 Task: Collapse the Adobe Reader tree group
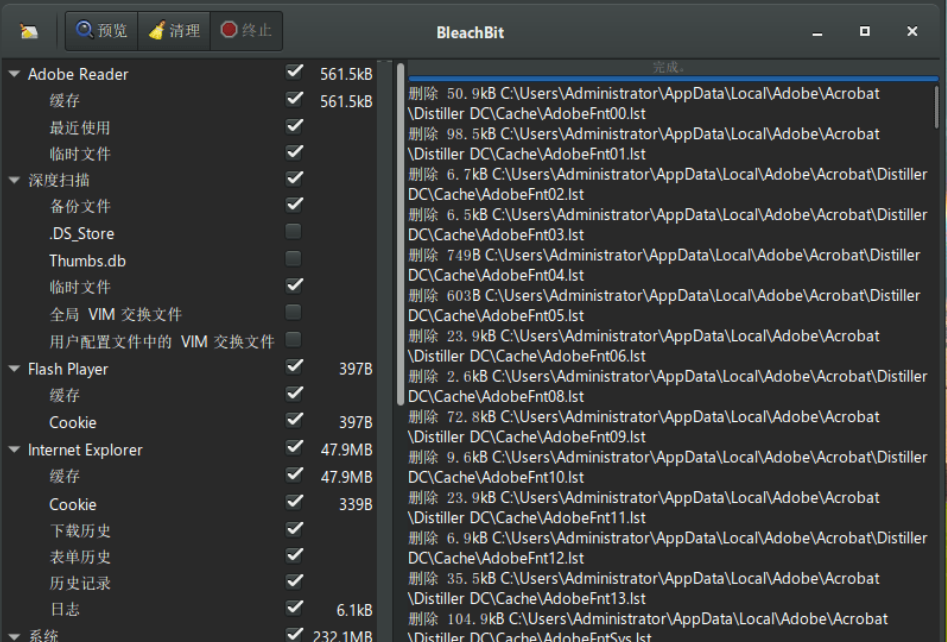(14, 74)
